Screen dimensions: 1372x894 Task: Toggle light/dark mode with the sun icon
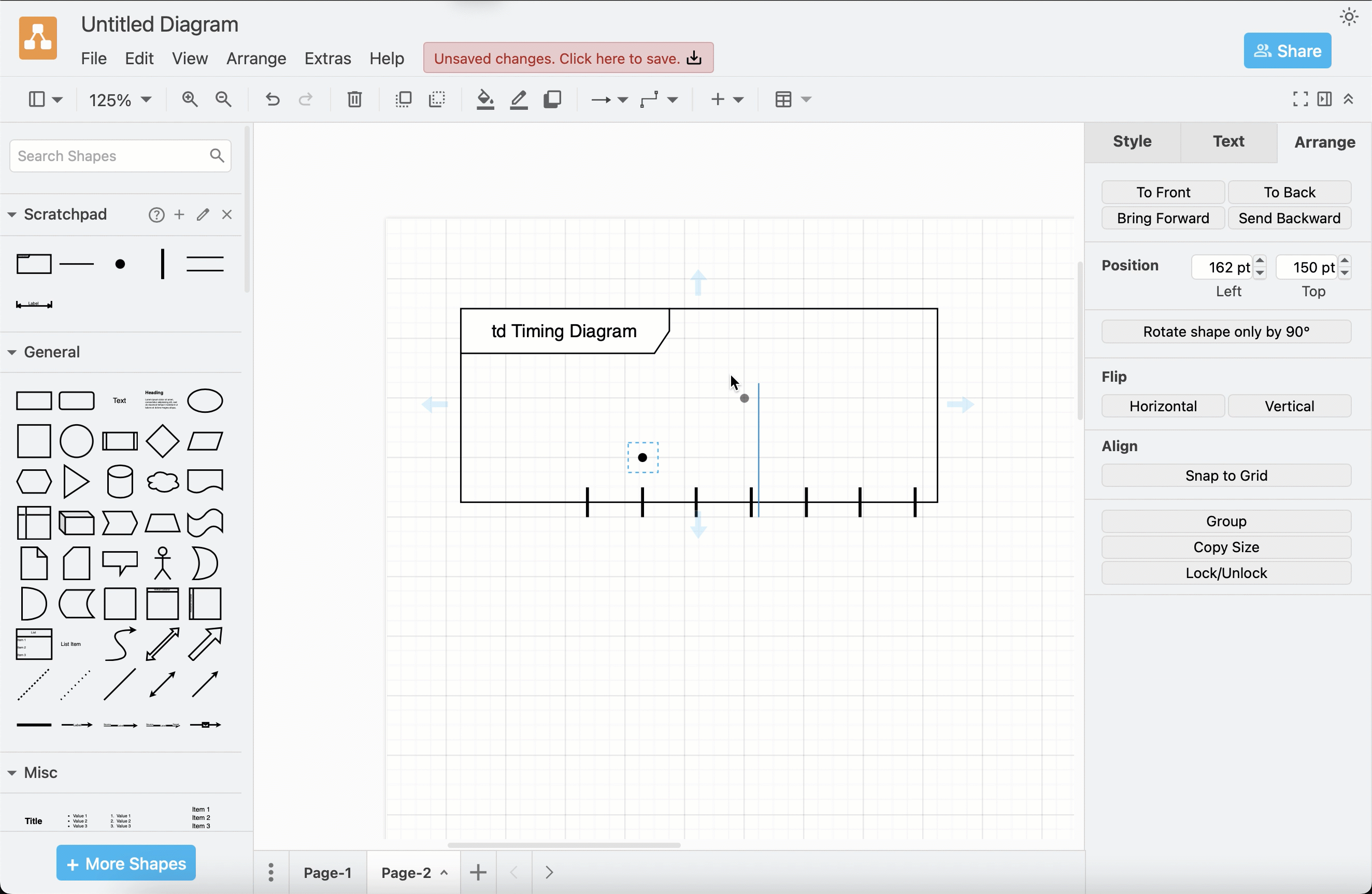click(1348, 17)
